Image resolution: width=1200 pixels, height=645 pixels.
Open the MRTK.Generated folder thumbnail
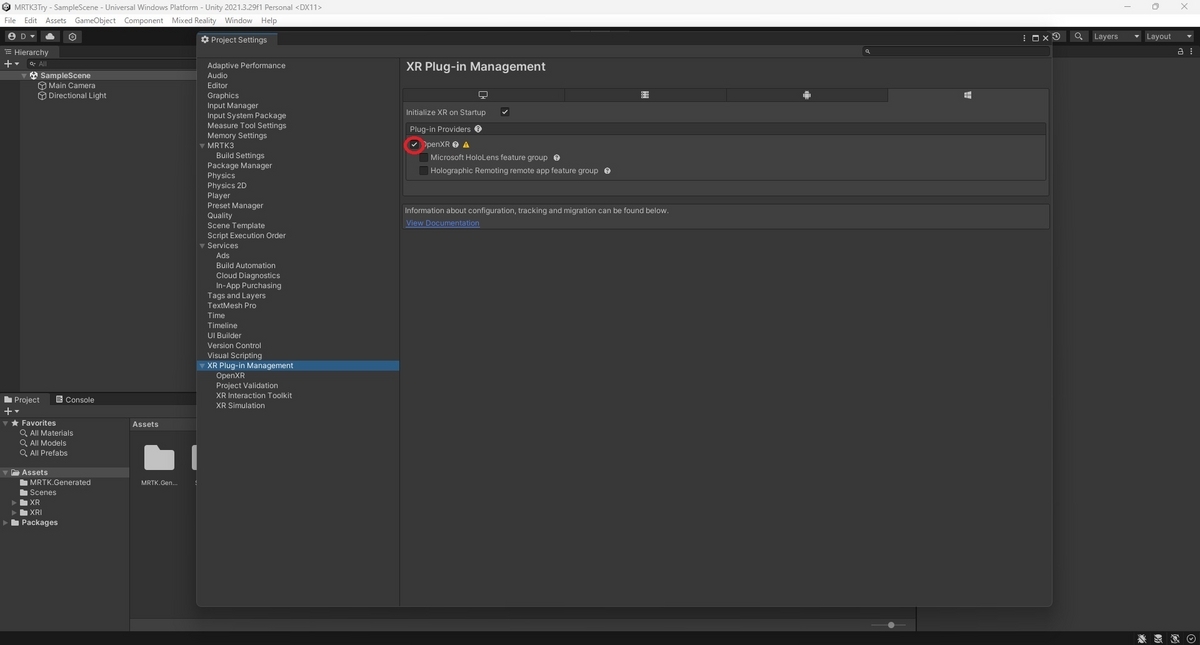pos(159,458)
